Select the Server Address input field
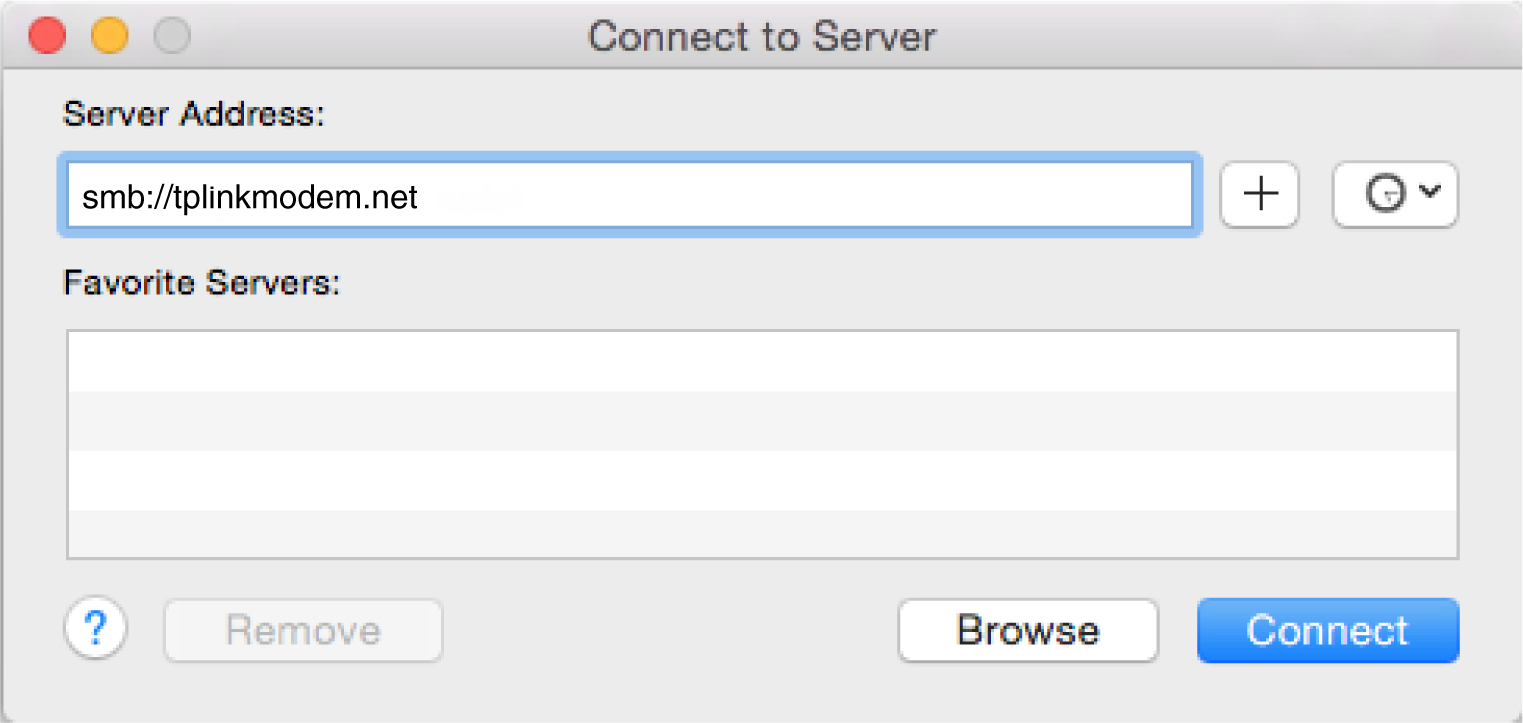Viewport: 1523px width, 723px height. 630,195
